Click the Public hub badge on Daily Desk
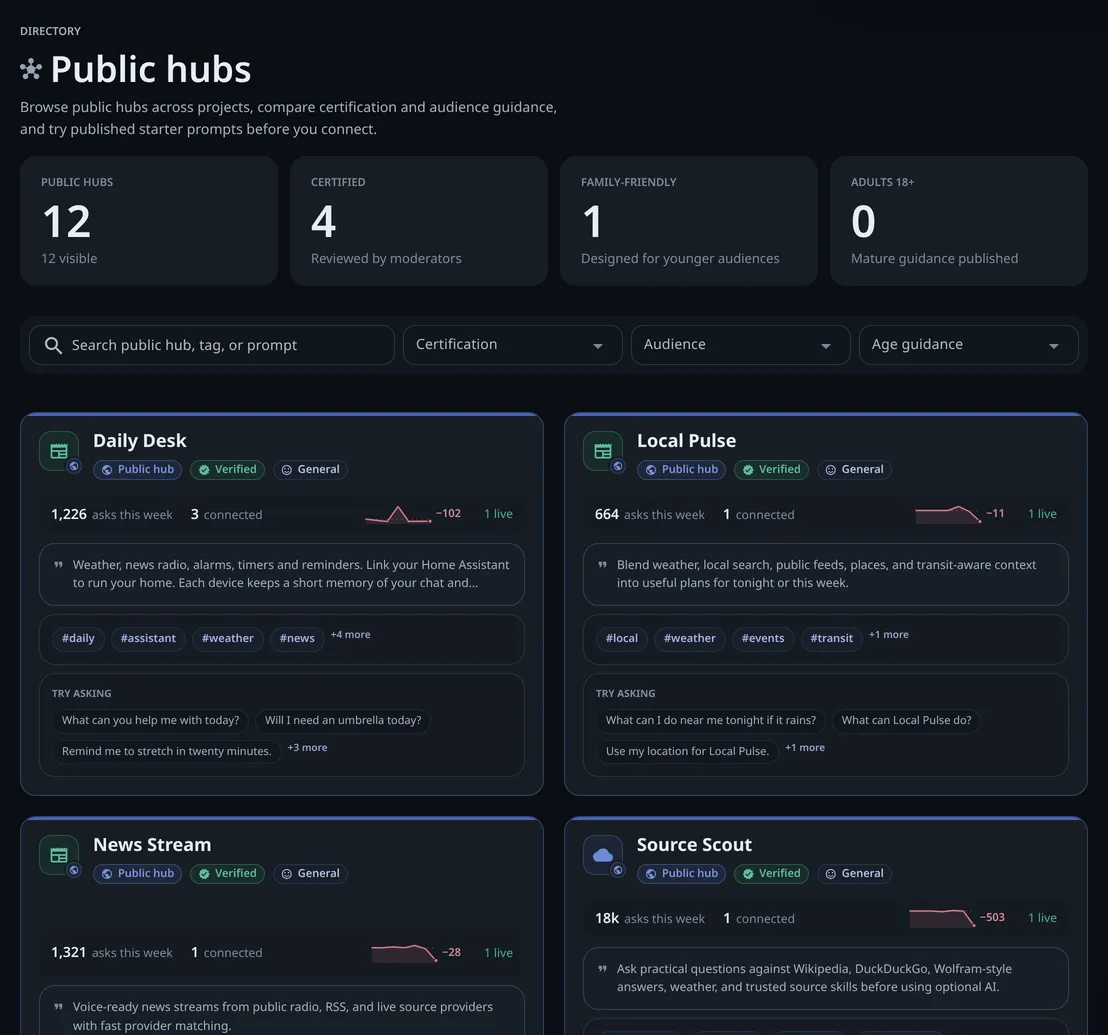Viewport: 1108px width, 1035px height. click(138, 470)
